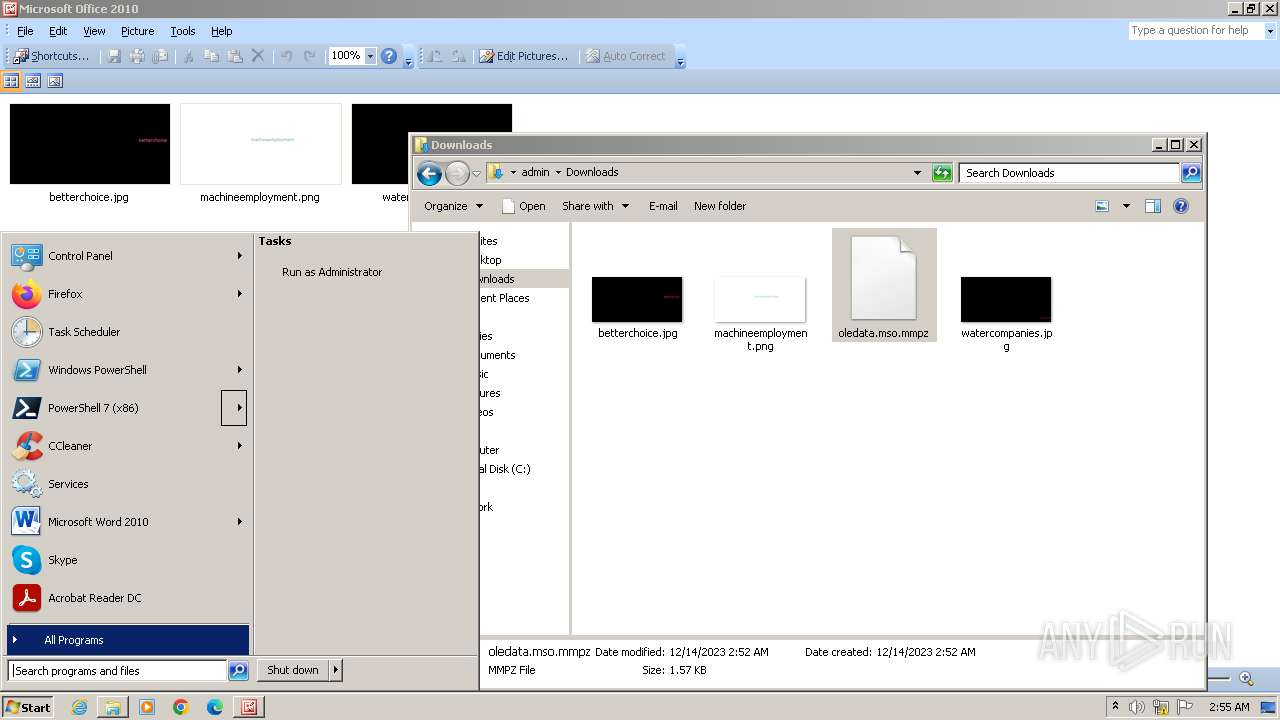Click Explorer help icon
Viewport: 1280px width, 720px height.
[x=1181, y=206]
